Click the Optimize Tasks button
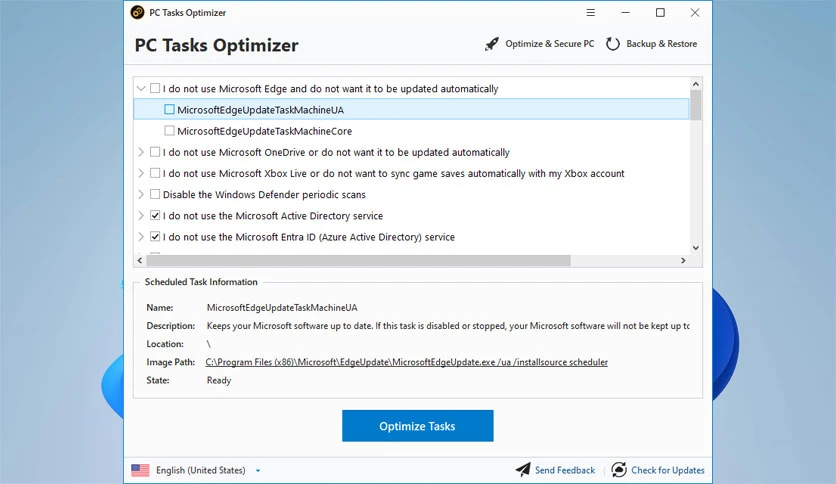The width and height of the screenshot is (836, 484). [x=417, y=426]
